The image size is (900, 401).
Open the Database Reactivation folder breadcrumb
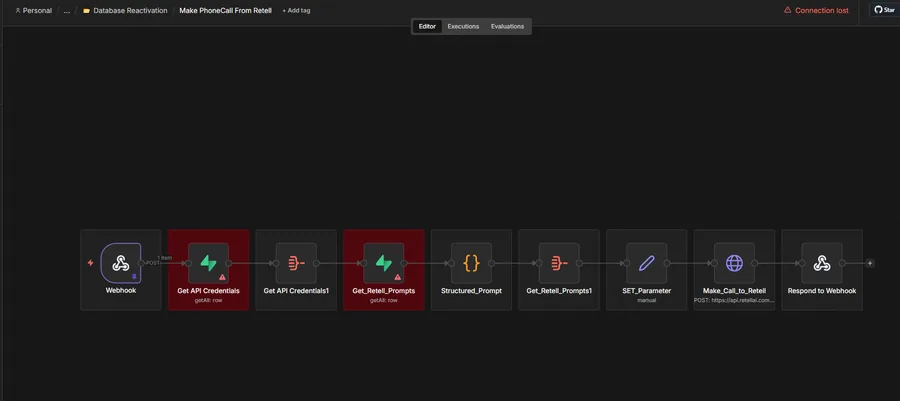[125, 10]
